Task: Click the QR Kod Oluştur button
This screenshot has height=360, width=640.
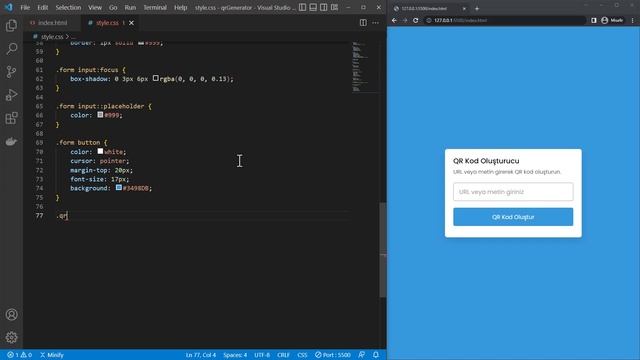Action: tap(513, 217)
